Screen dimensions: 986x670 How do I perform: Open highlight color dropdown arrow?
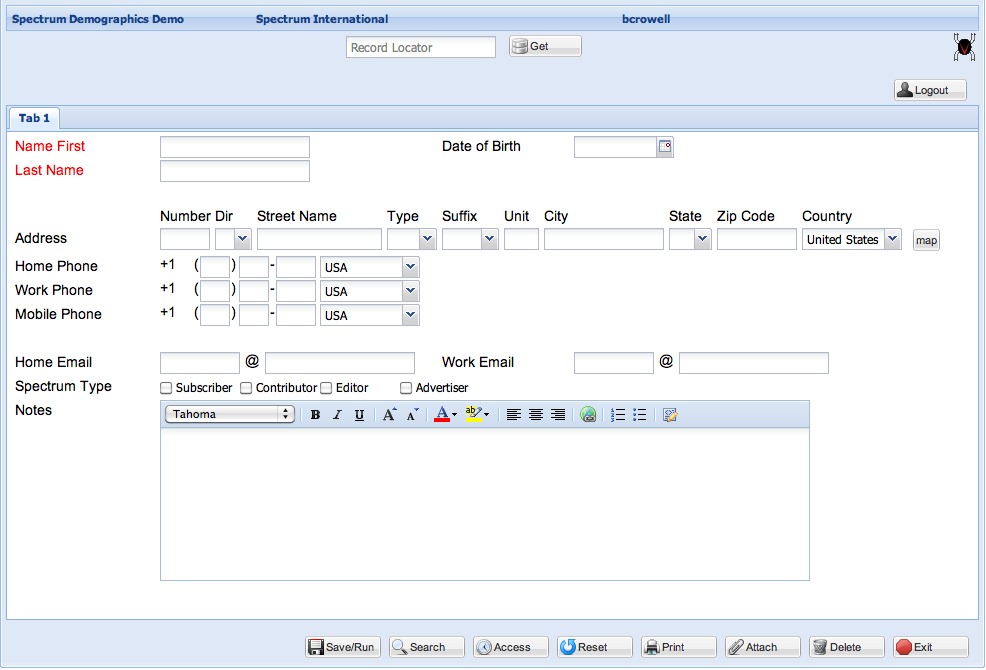[486, 415]
